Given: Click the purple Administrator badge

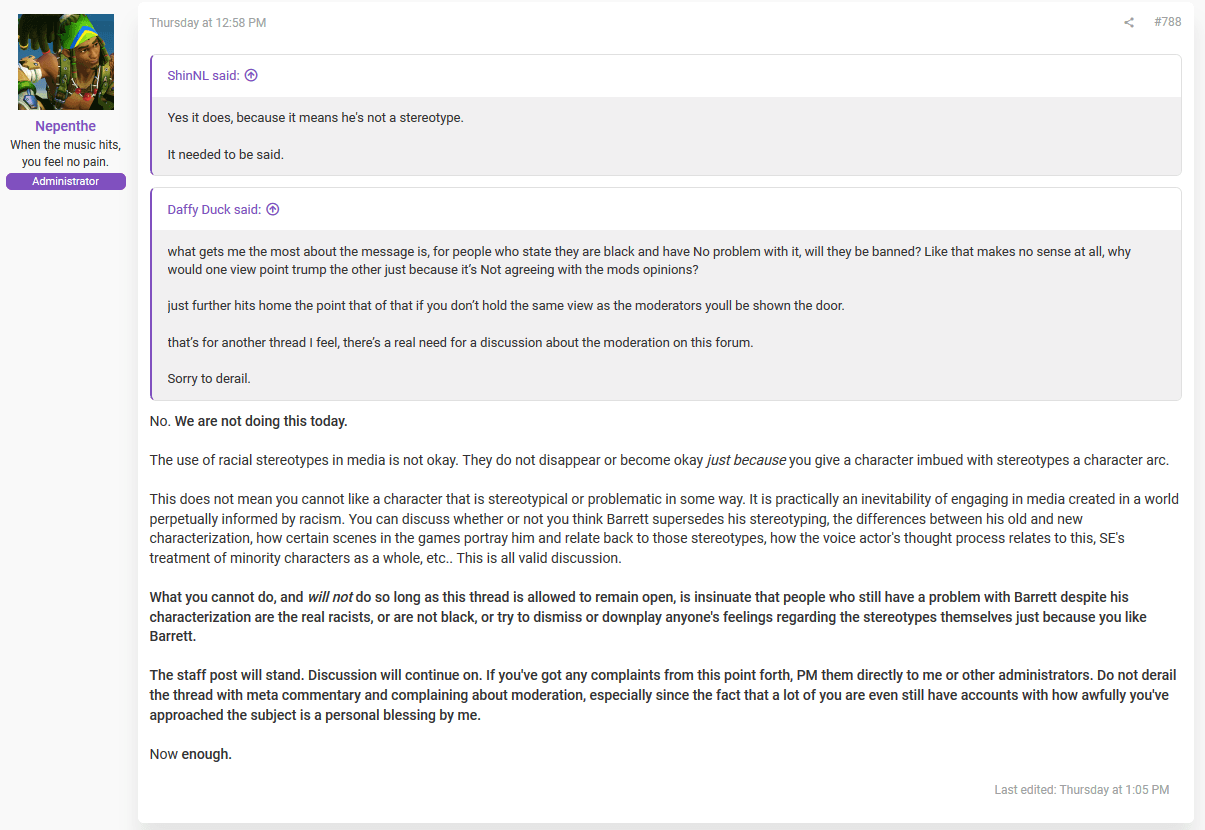Looking at the screenshot, I should (x=66, y=181).
